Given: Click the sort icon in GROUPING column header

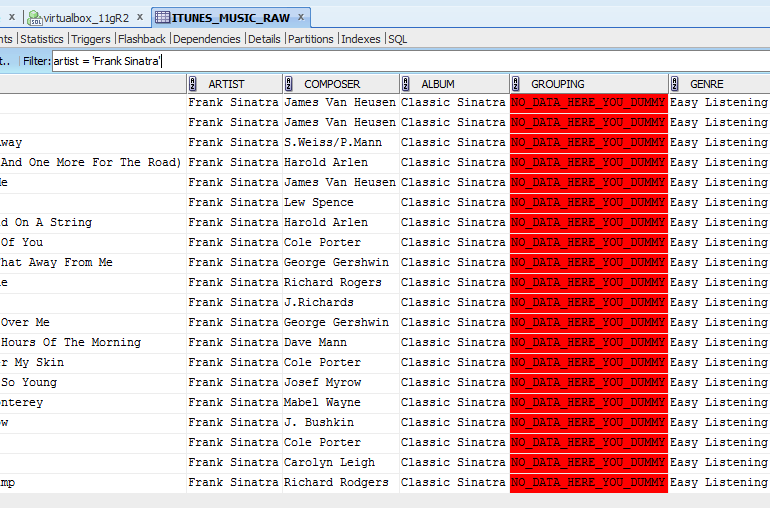Looking at the screenshot, I should (x=516, y=84).
